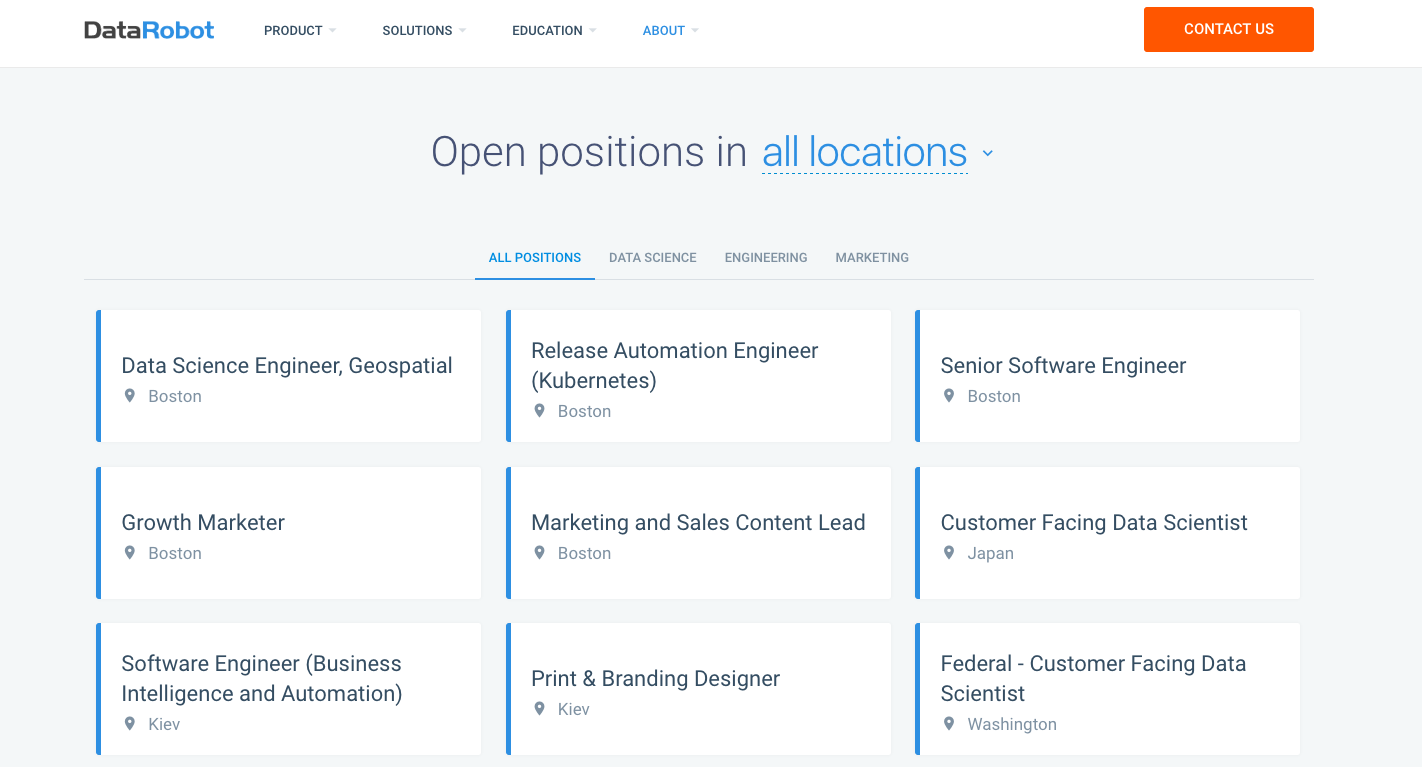Click the Kiev pin on Print & Branding Designer
Viewport: 1422px width, 767px height.
point(539,709)
